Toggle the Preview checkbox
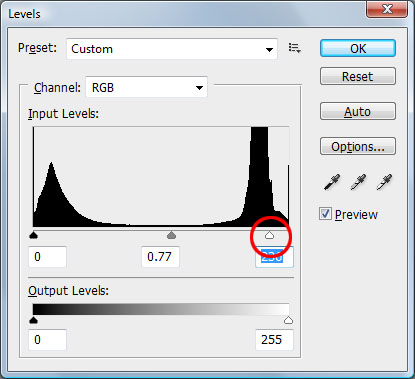Screen dimensions: 415x379 pos(325,214)
